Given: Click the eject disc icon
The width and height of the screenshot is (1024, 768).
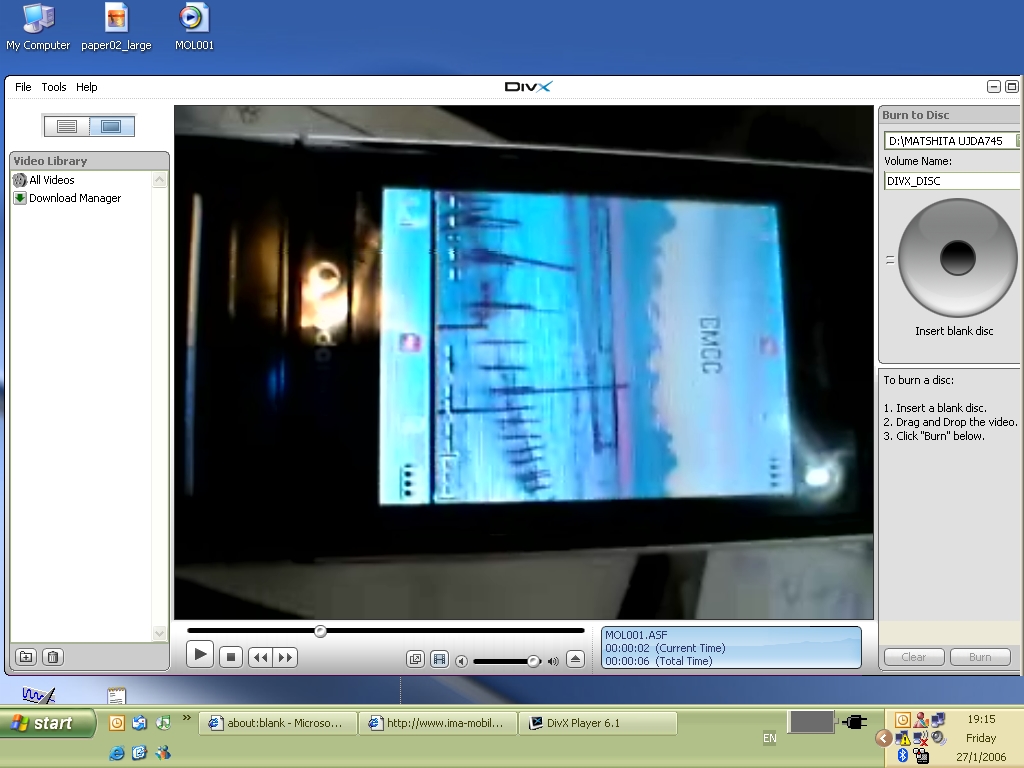Looking at the screenshot, I should coord(575,659).
